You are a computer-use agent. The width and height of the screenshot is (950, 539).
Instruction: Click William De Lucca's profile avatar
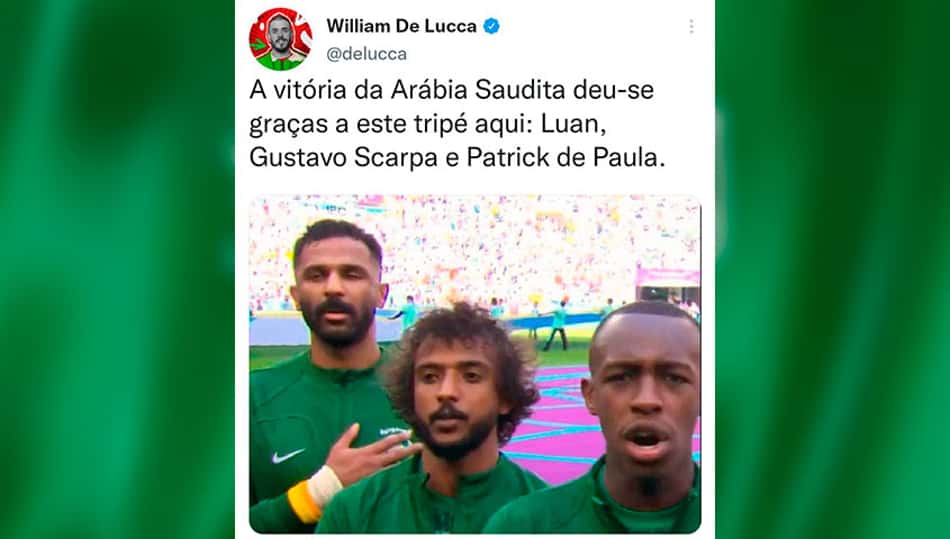[x=281, y=39]
